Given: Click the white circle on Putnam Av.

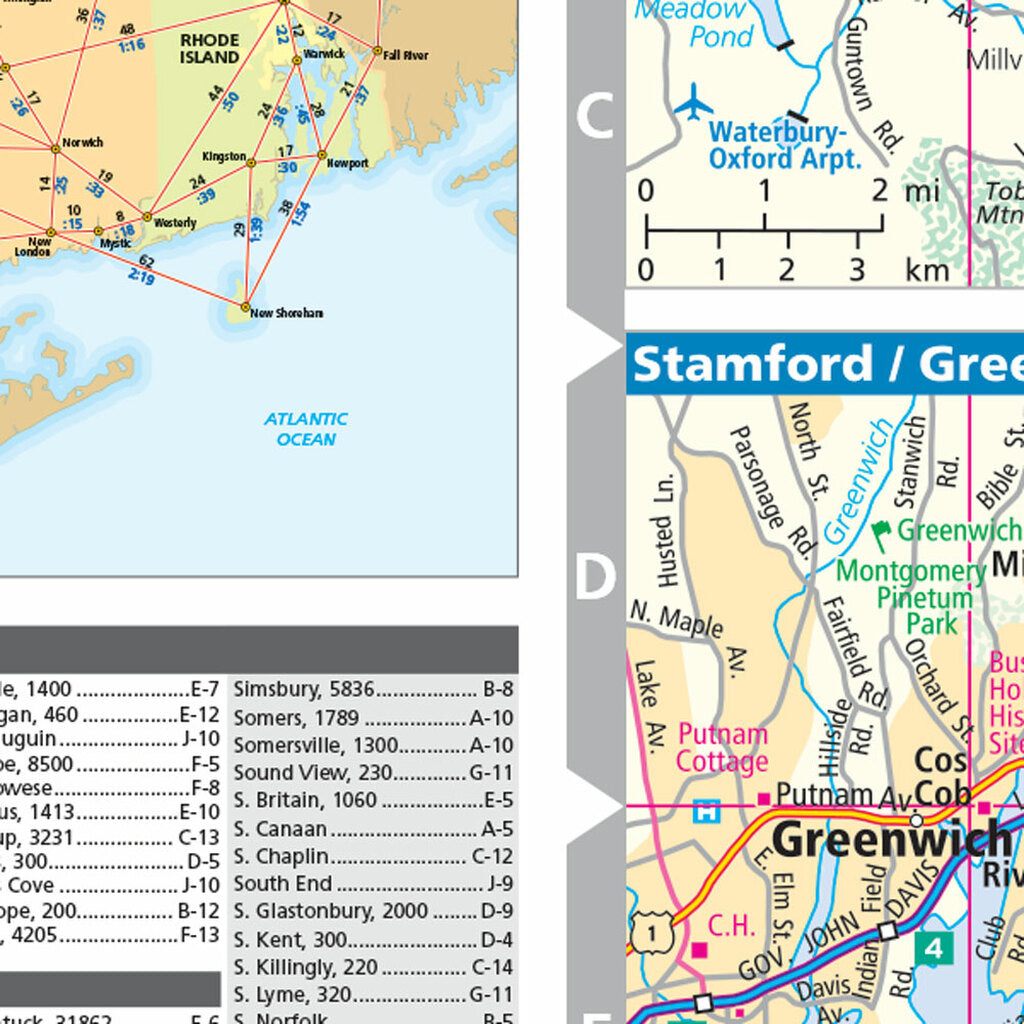Looking at the screenshot, I should [x=916, y=820].
